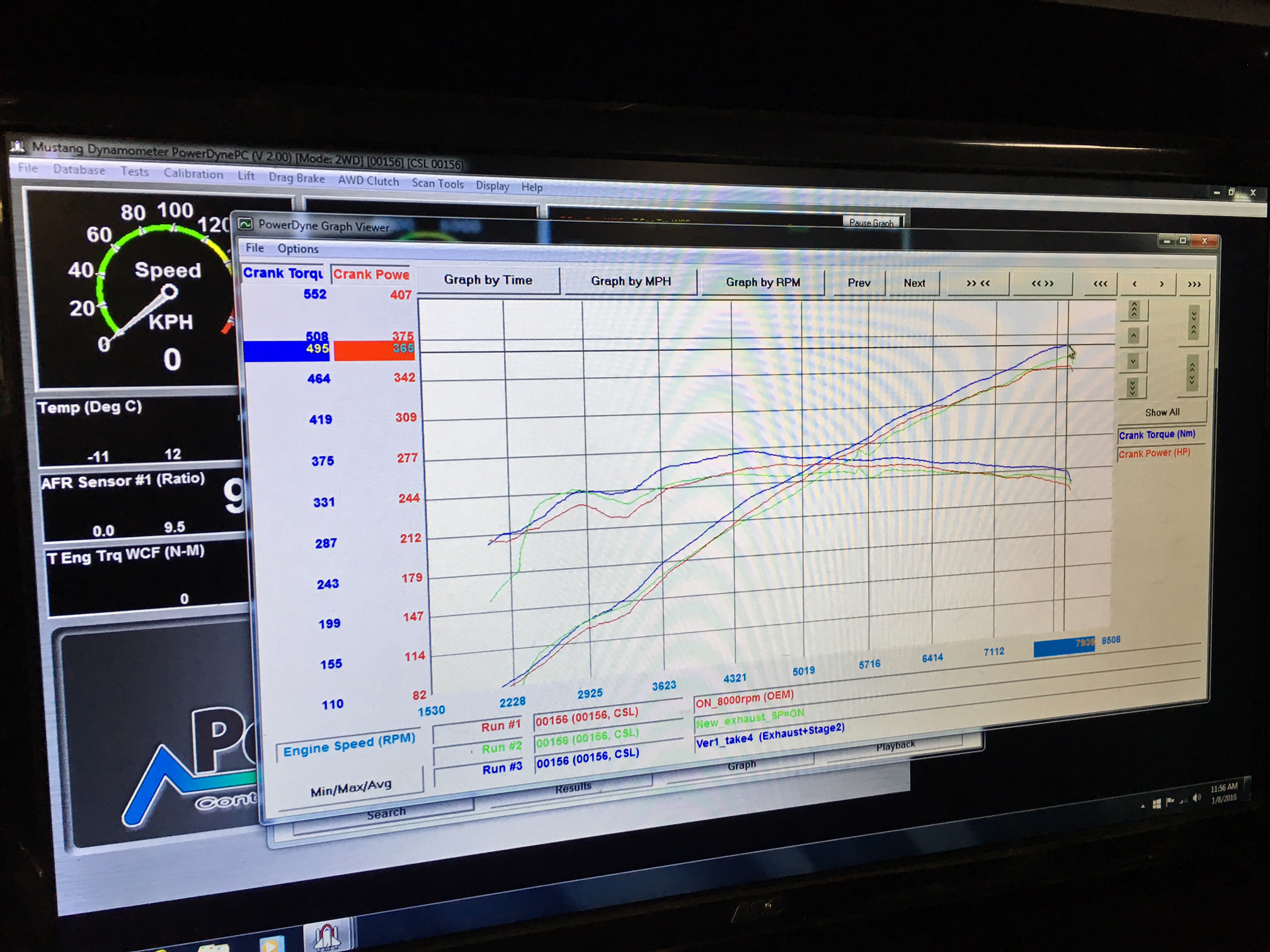Open the Help menu in the main window
Viewport: 1270px width, 952px height.
[x=532, y=187]
